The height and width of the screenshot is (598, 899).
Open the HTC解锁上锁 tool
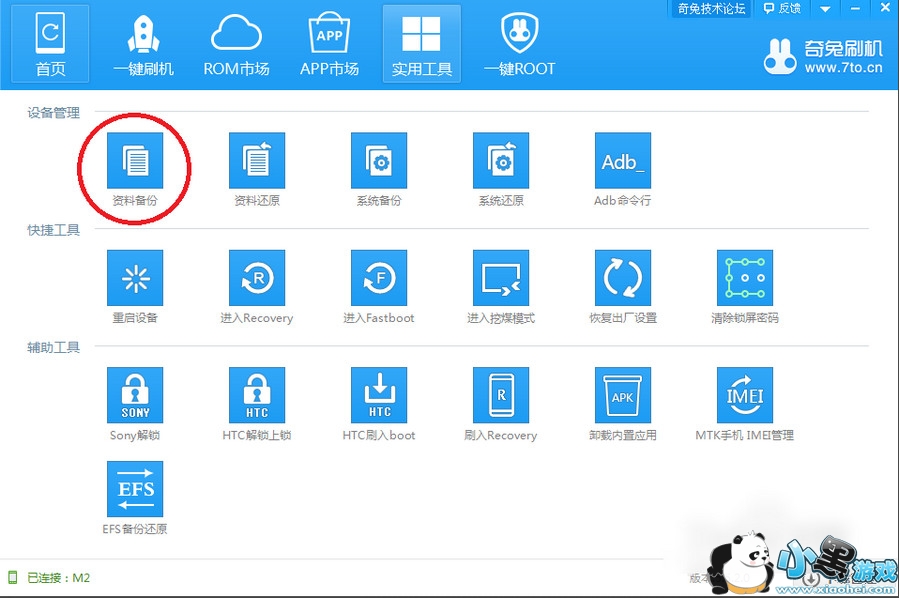point(257,395)
